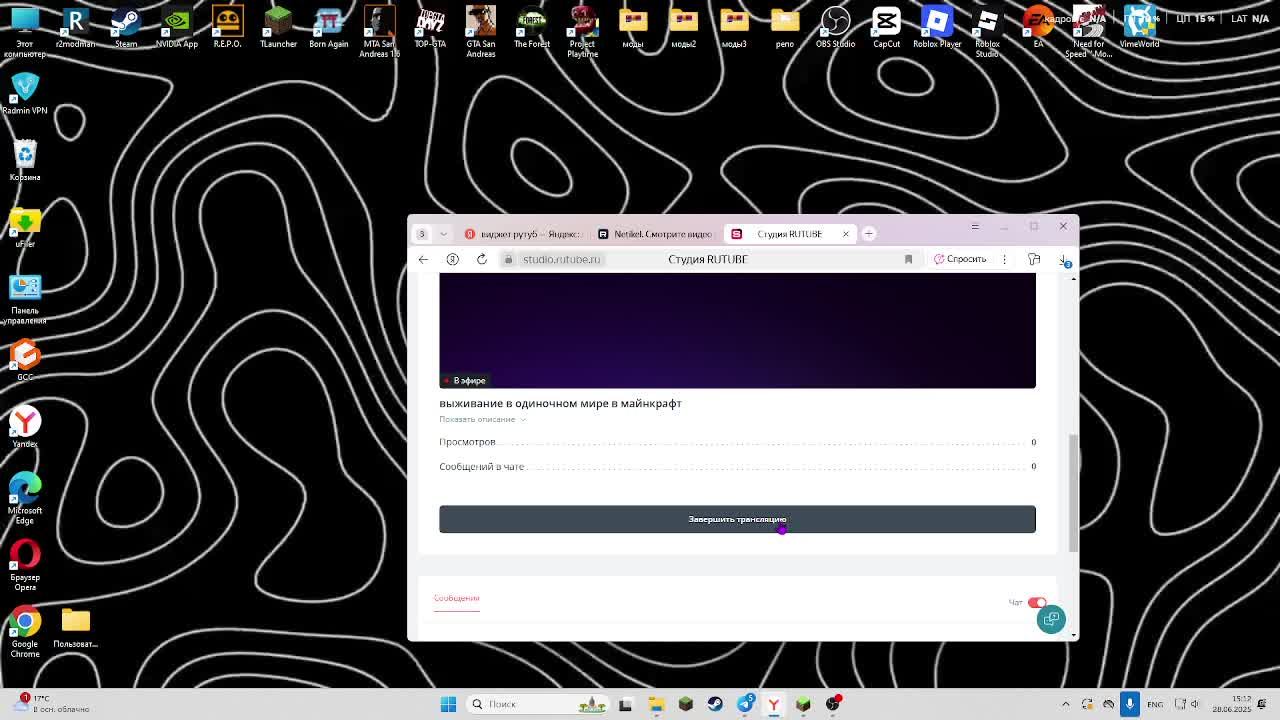Viewport: 1280px width, 720px height.
Task: Open the tab list dropdown chevron
Action: pyautogui.click(x=443, y=234)
